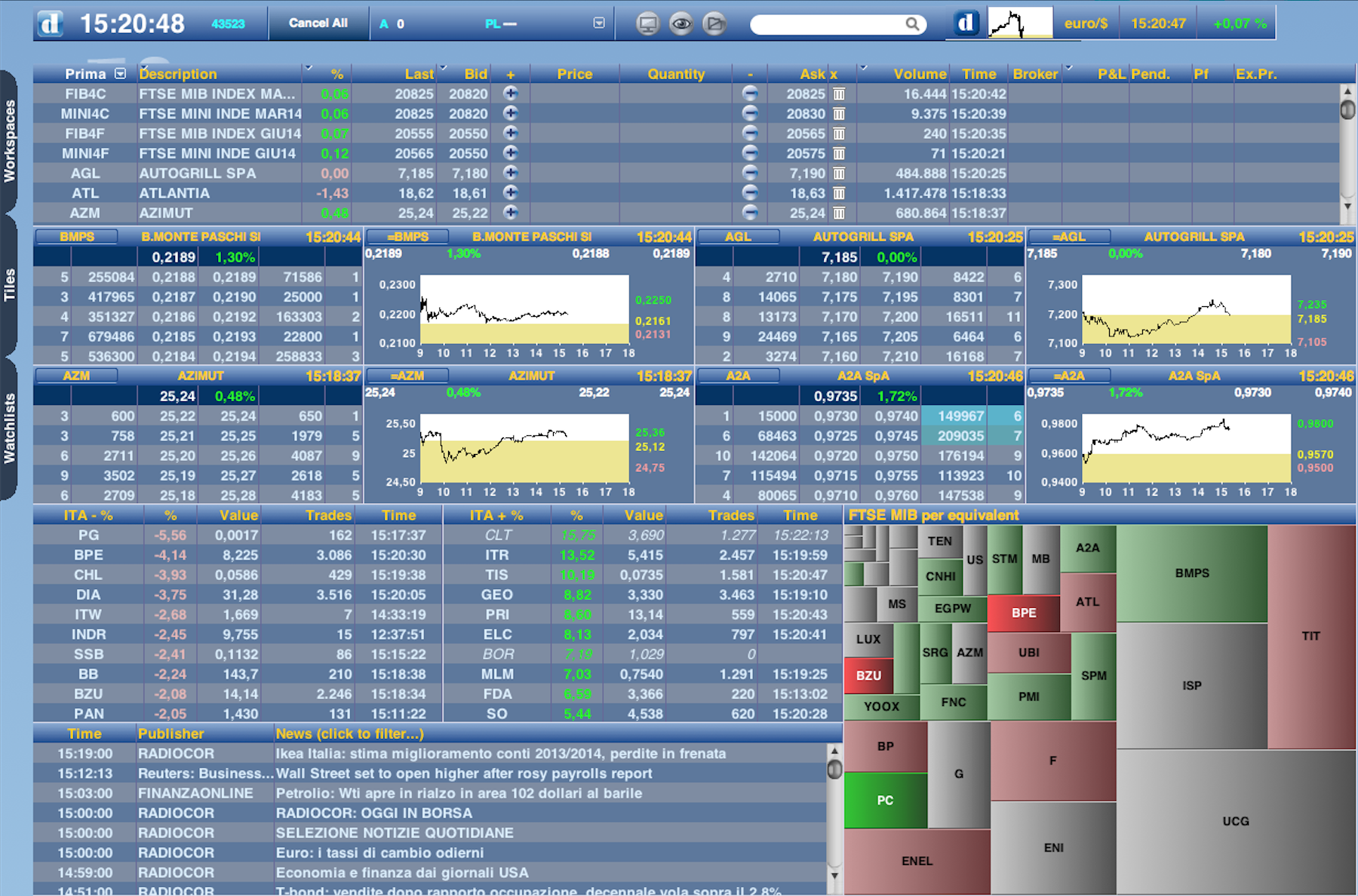
Task: Click the buy plus icon for AGL
Action: 511,173
